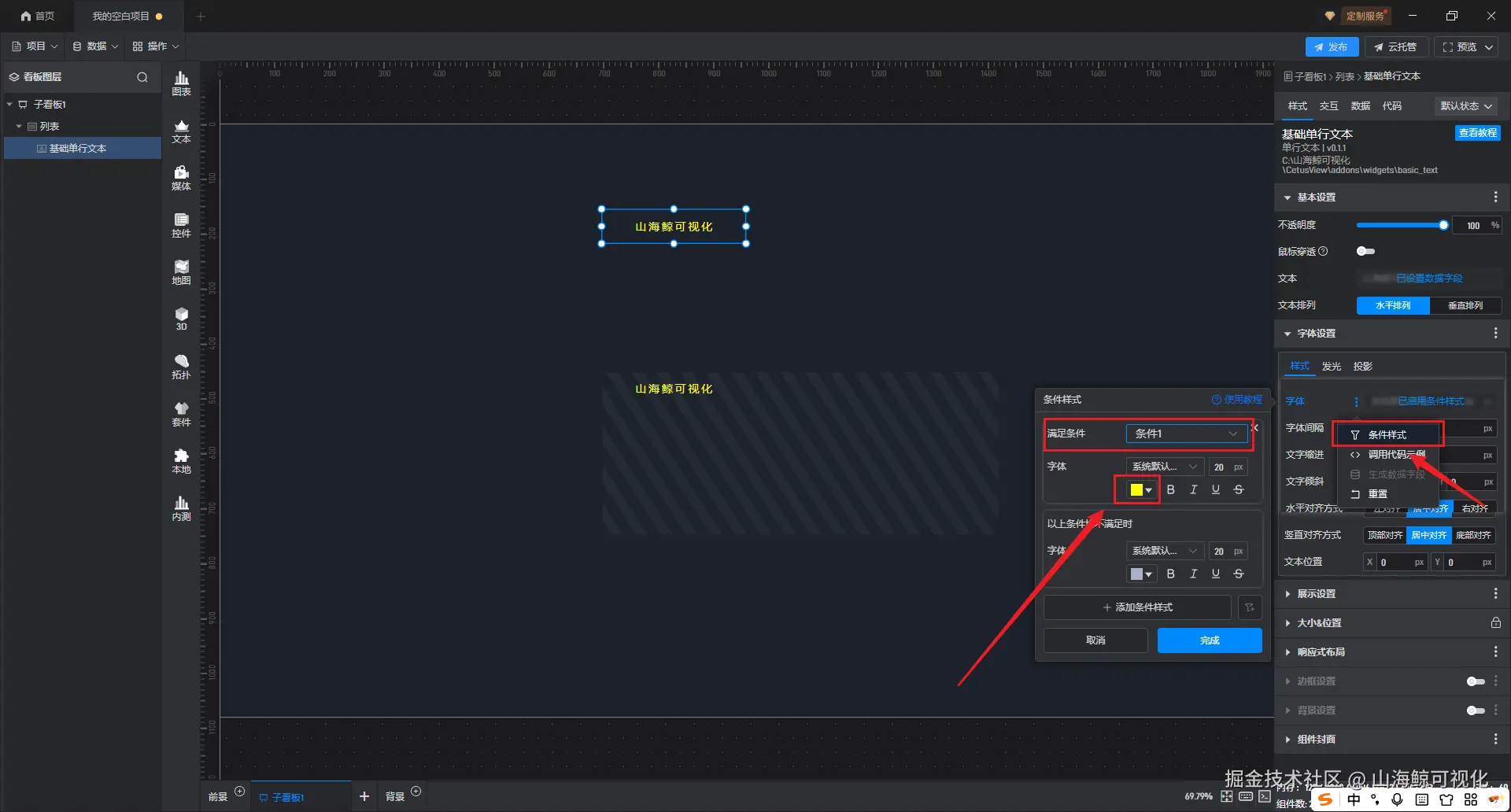
Task: Open the 媒体 media widget panel
Action: 181,178
